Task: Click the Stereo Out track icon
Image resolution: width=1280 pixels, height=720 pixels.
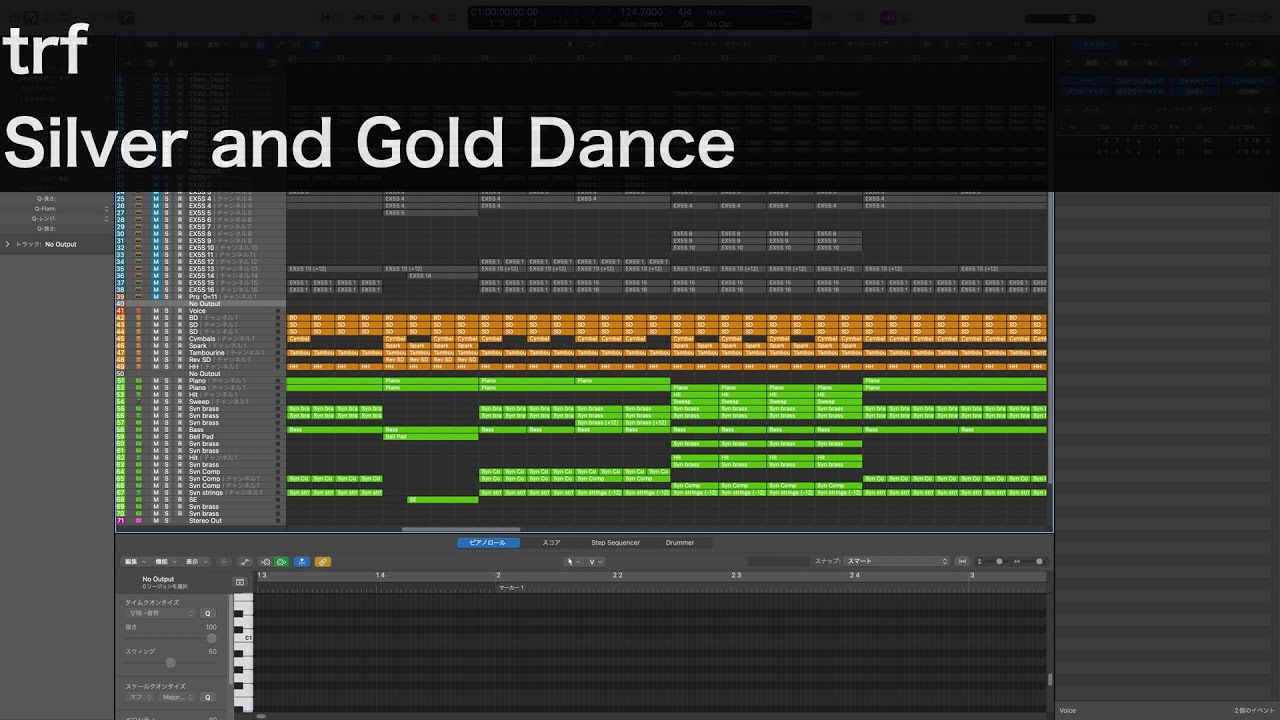Action: pyautogui.click(x=138, y=521)
